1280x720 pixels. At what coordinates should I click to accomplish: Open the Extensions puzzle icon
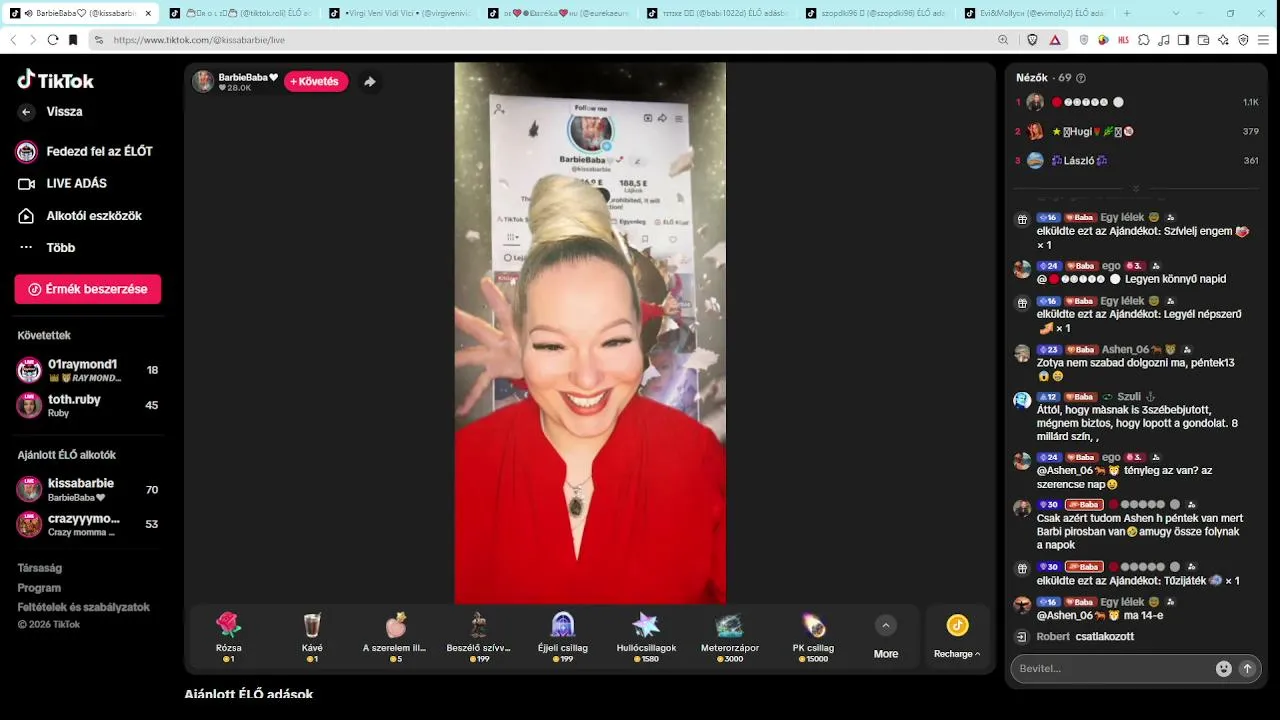pyautogui.click(x=1143, y=40)
